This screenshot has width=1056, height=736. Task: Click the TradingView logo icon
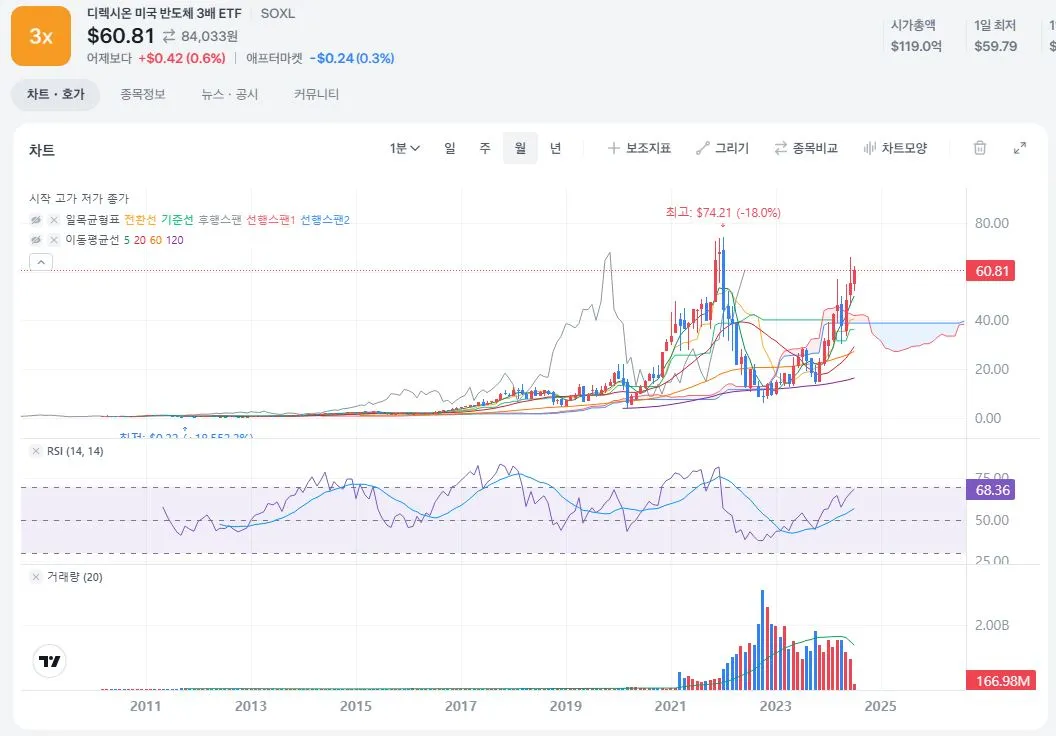click(x=49, y=661)
